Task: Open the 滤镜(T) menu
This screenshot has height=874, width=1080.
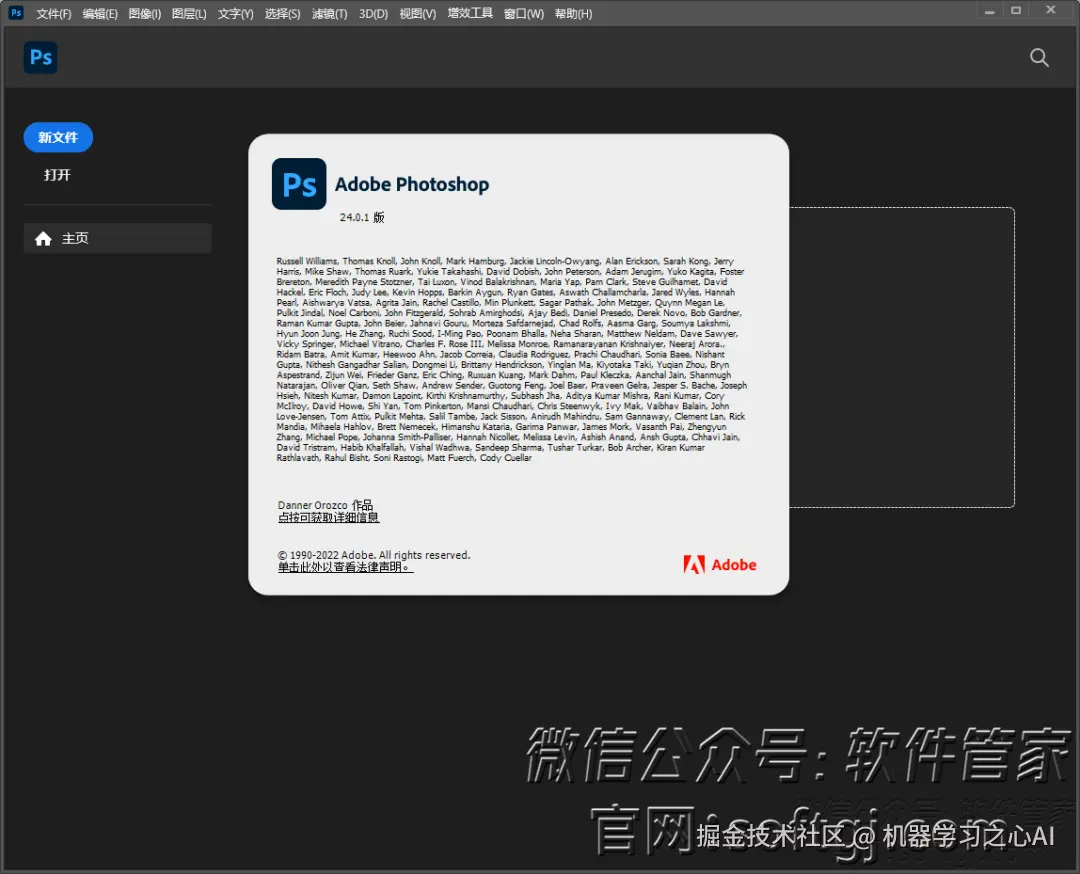Action: pyautogui.click(x=329, y=14)
